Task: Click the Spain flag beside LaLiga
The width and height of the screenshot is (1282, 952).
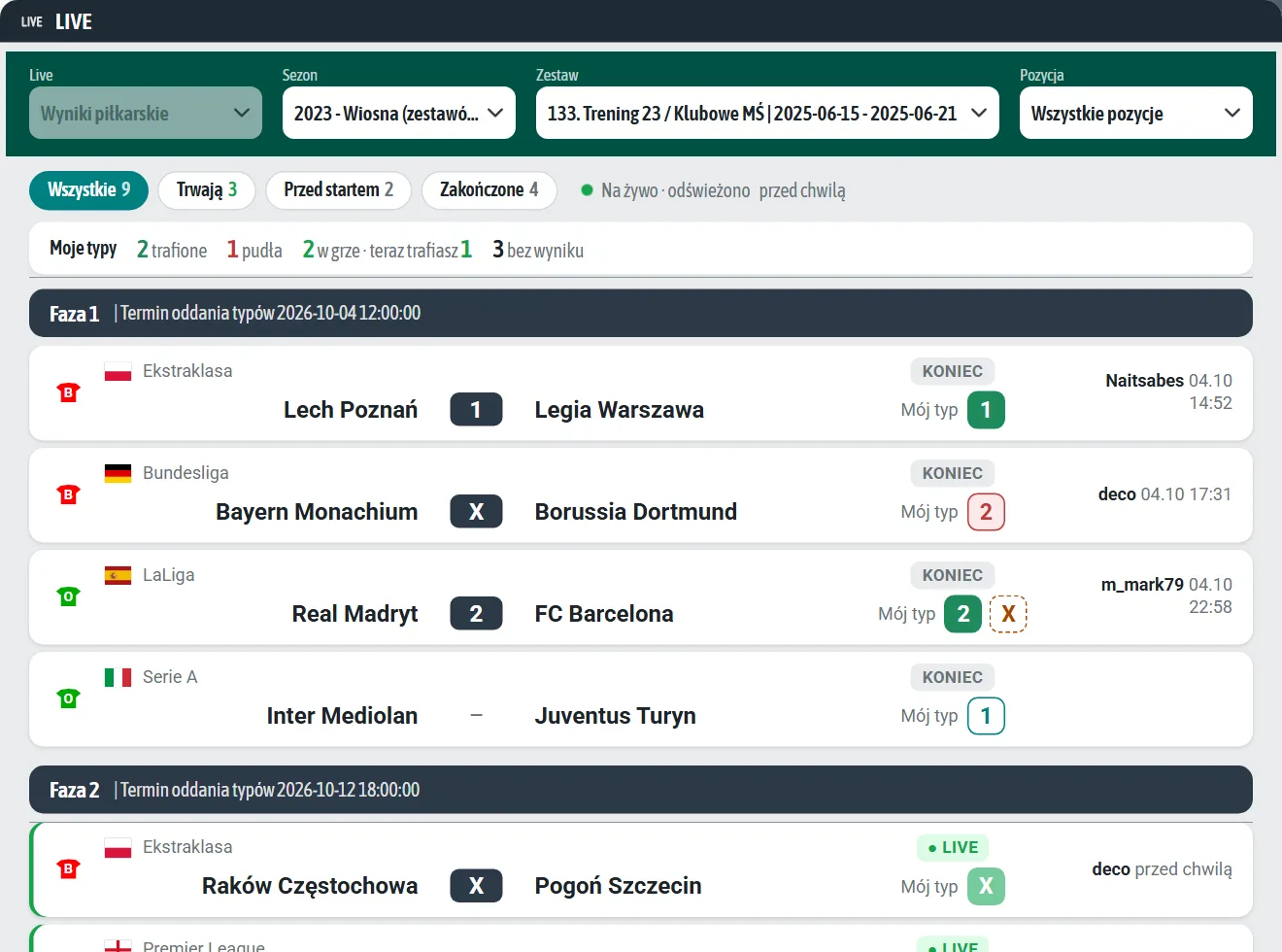Action: (x=118, y=575)
